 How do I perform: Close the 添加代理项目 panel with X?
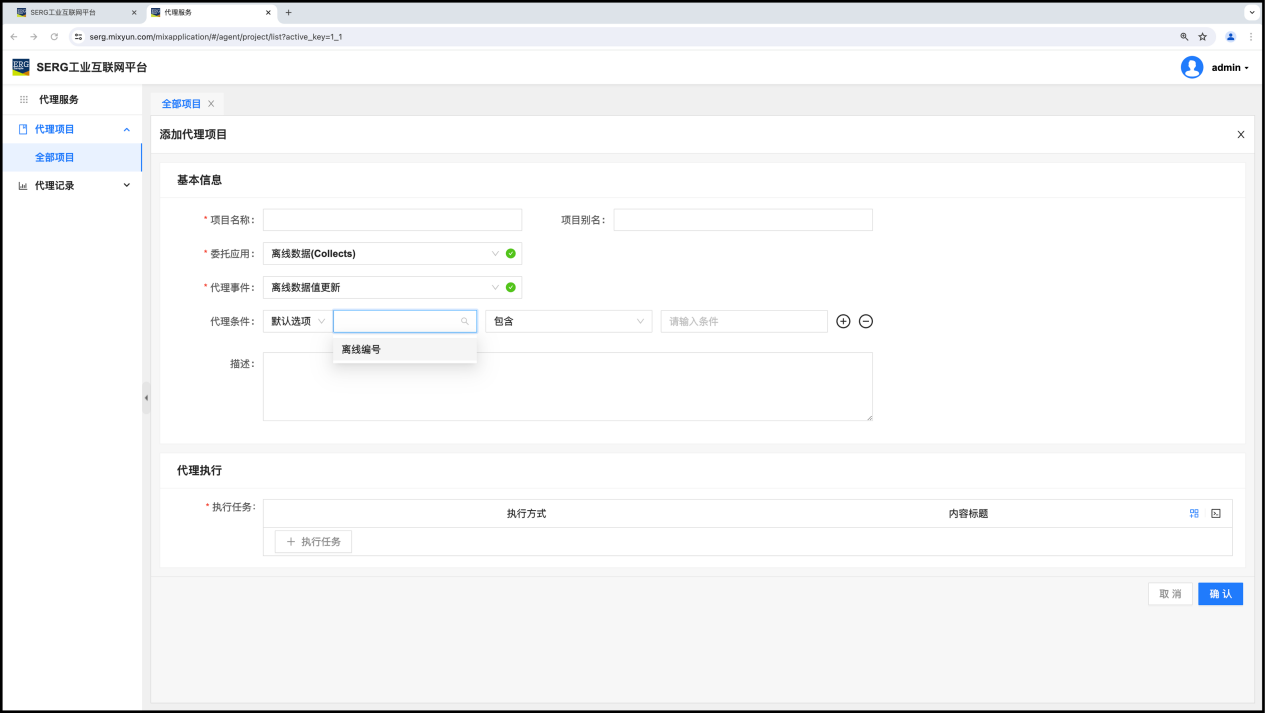pos(1241,134)
